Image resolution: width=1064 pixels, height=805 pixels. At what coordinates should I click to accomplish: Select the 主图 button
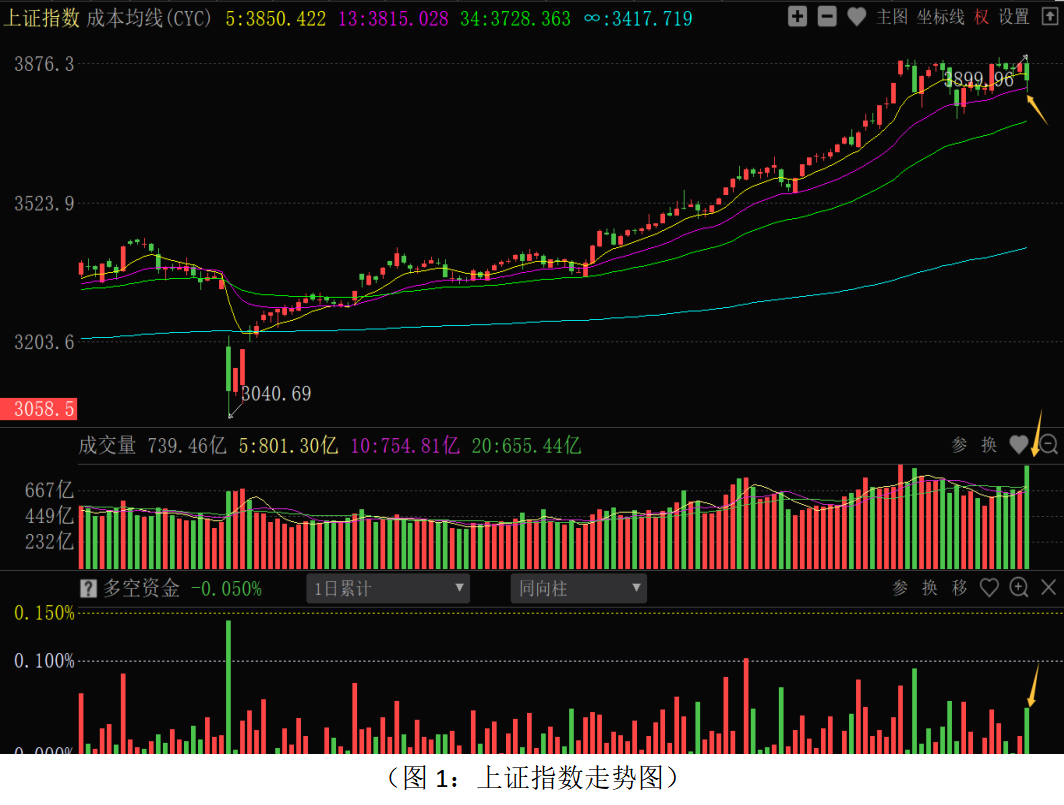click(x=892, y=17)
